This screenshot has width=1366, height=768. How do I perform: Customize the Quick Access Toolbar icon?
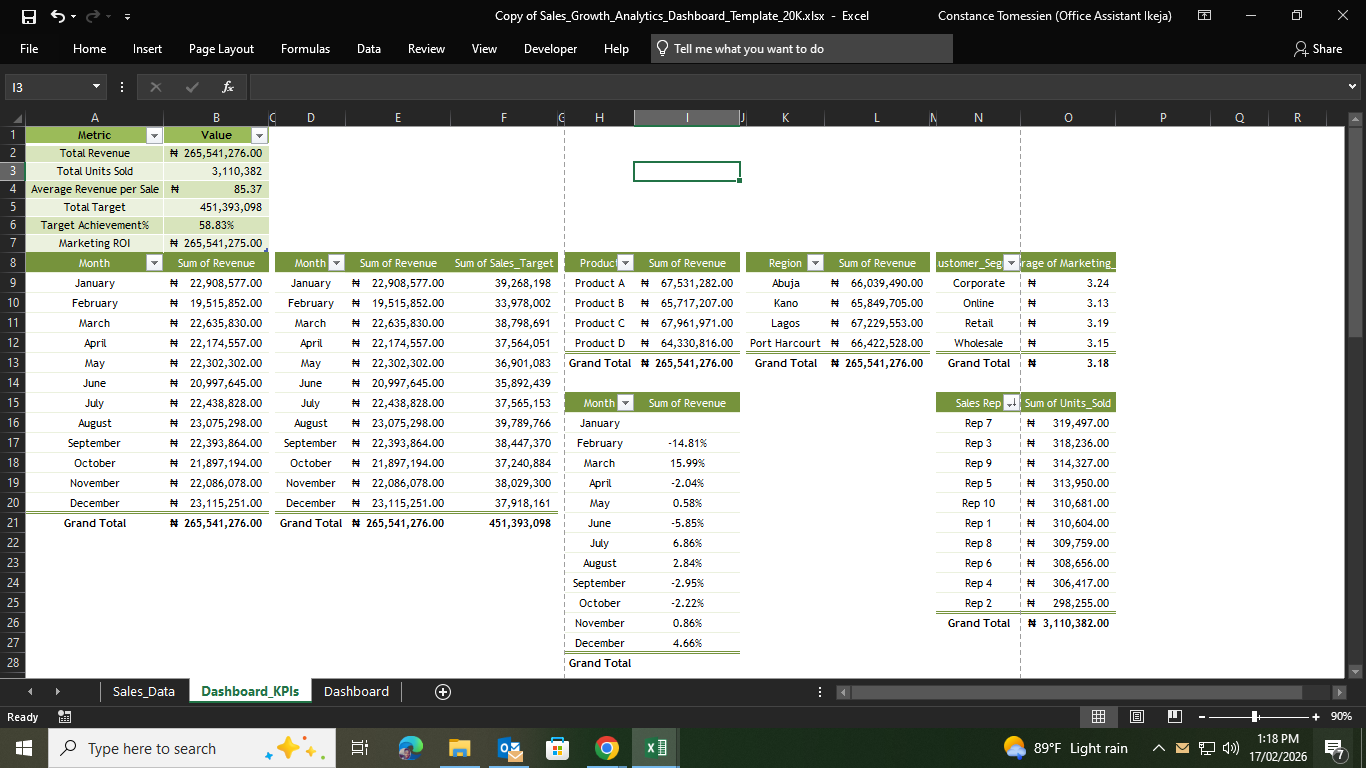click(126, 16)
